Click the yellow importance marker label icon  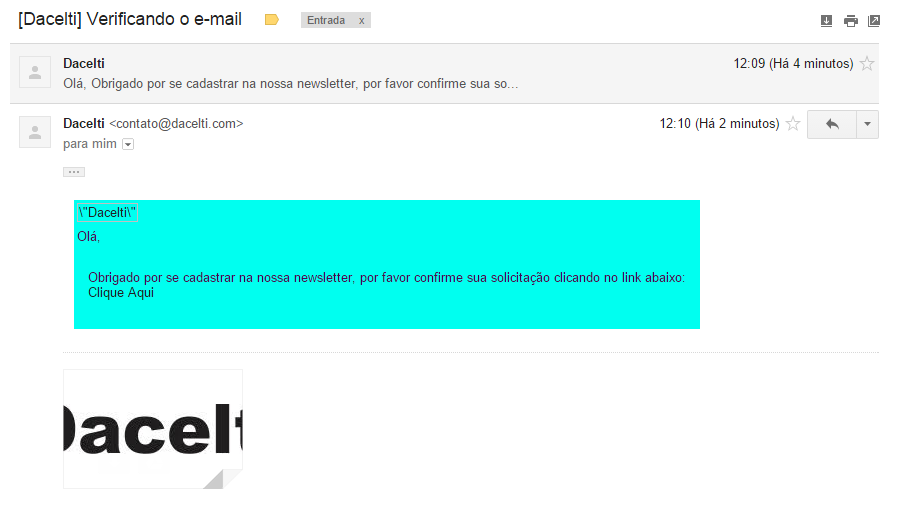[271, 20]
